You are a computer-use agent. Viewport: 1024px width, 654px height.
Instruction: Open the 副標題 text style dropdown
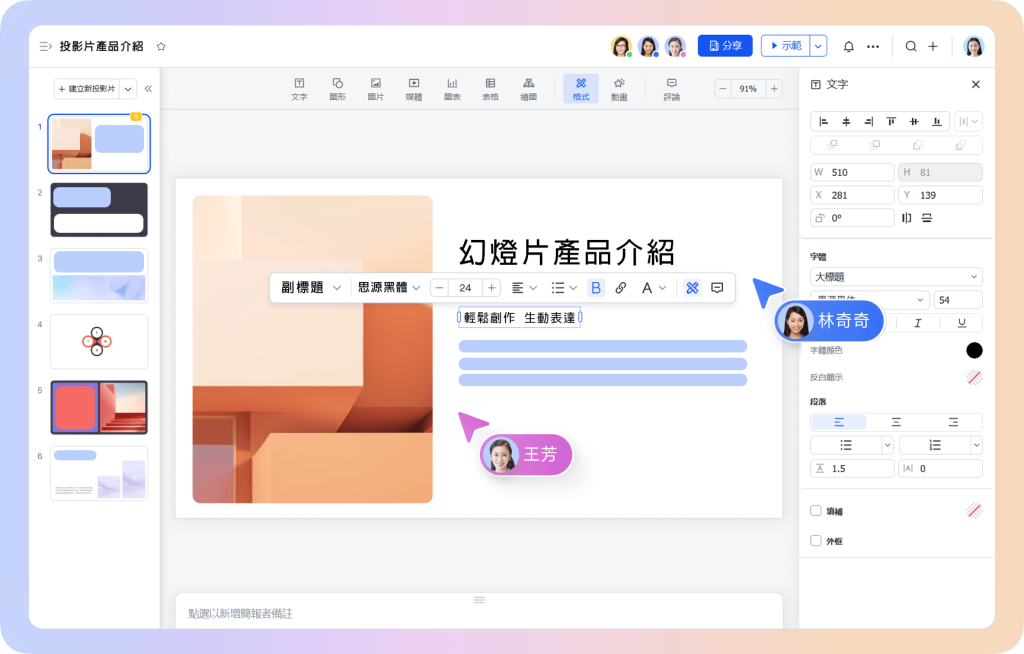[311, 287]
